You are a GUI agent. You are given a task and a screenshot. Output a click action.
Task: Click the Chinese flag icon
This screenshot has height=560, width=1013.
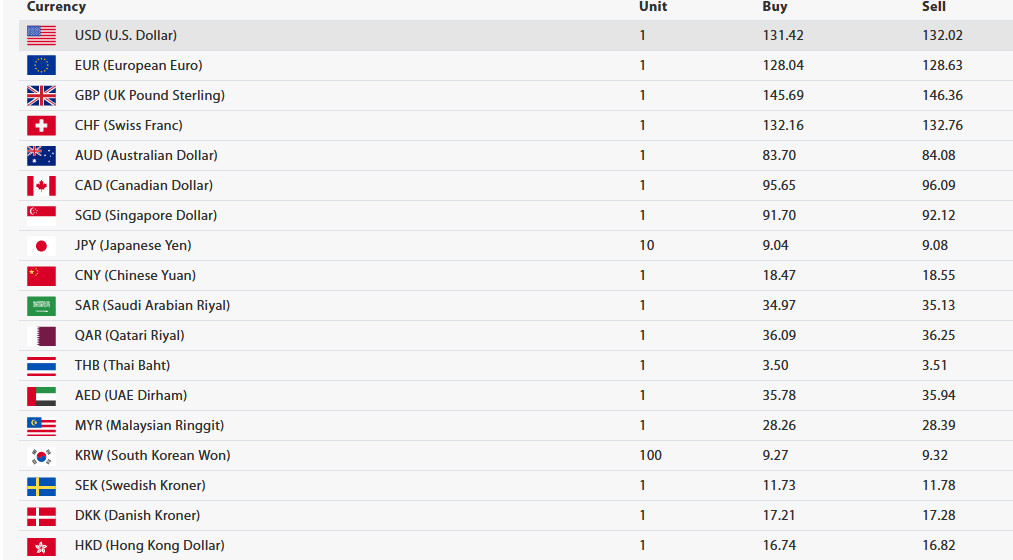coord(41,276)
